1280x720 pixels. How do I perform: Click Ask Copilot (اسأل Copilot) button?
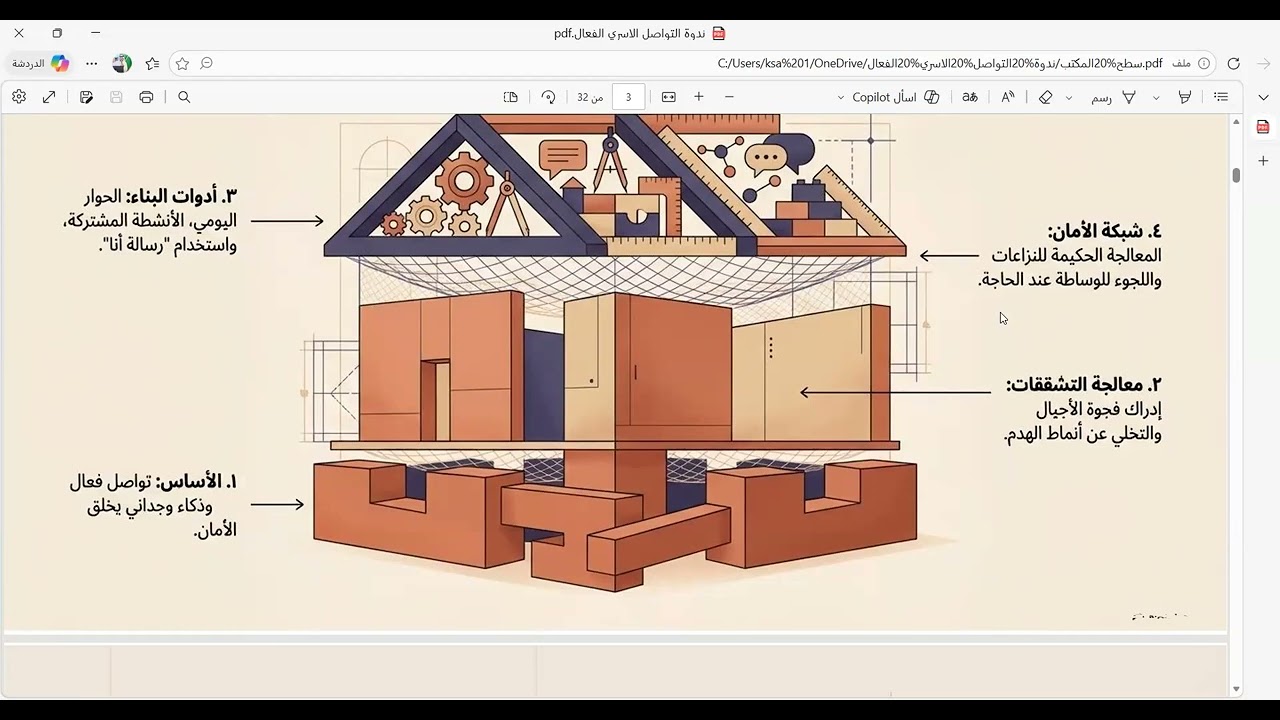[x=895, y=97]
